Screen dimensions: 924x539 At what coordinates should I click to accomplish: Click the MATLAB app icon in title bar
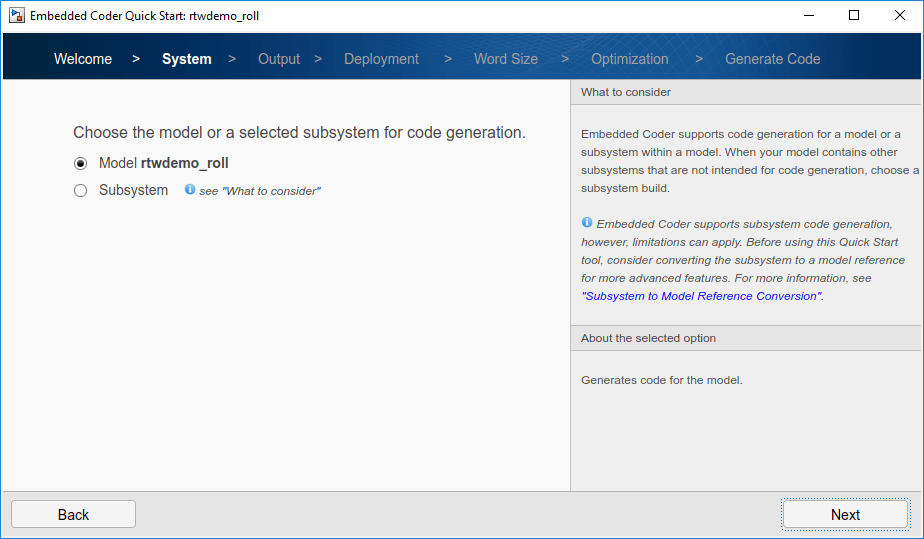point(17,16)
